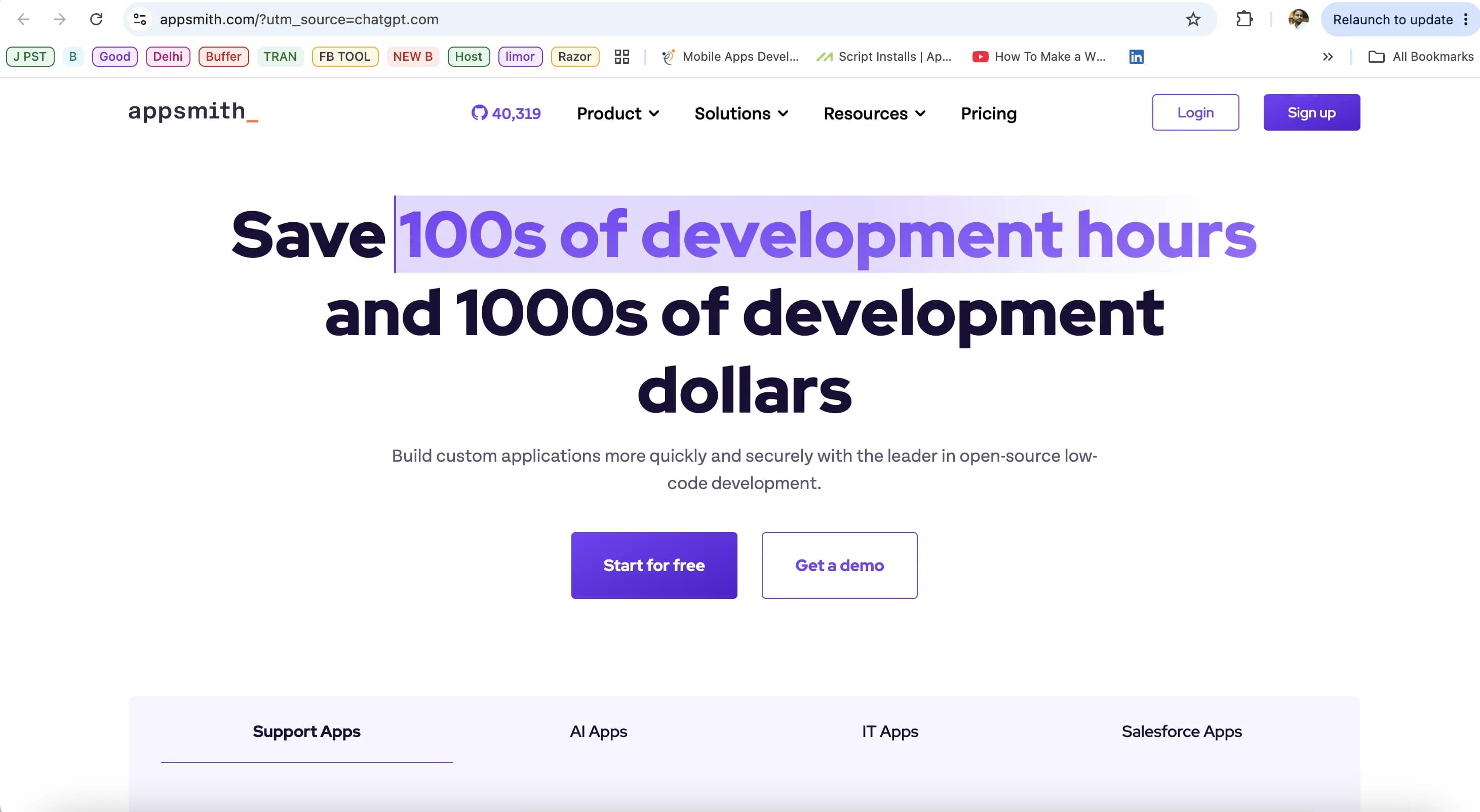Click the Sign up button
The image size is (1480, 812).
pyautogui.click(x=1312, y=112)
